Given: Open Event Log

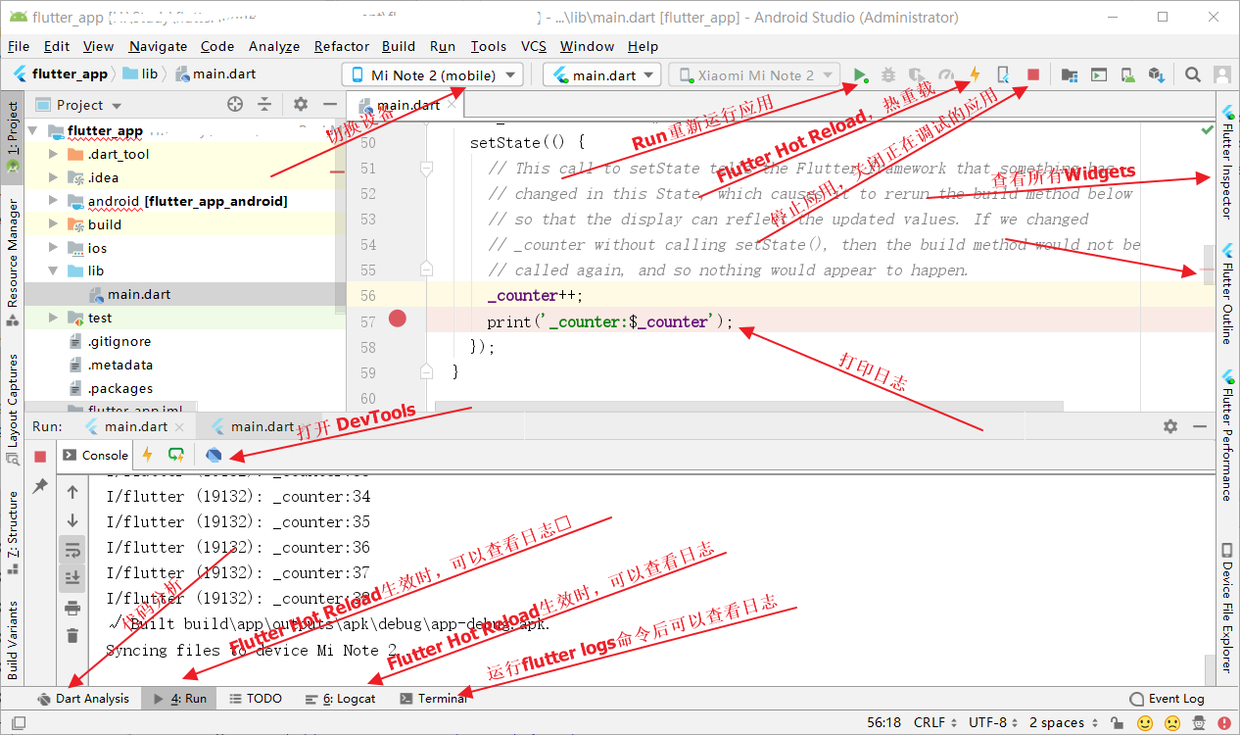Looking at the screenshot, I should (1167, 699).
